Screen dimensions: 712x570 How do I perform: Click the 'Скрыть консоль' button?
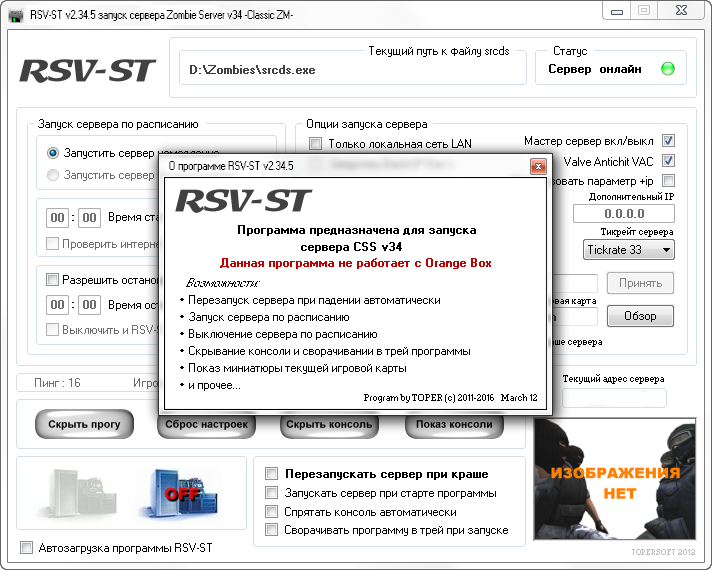click(329, 424)
